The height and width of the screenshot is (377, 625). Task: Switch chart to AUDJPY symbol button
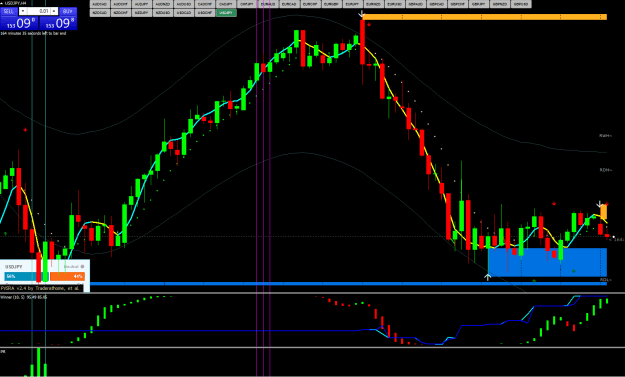coord(142,4)
